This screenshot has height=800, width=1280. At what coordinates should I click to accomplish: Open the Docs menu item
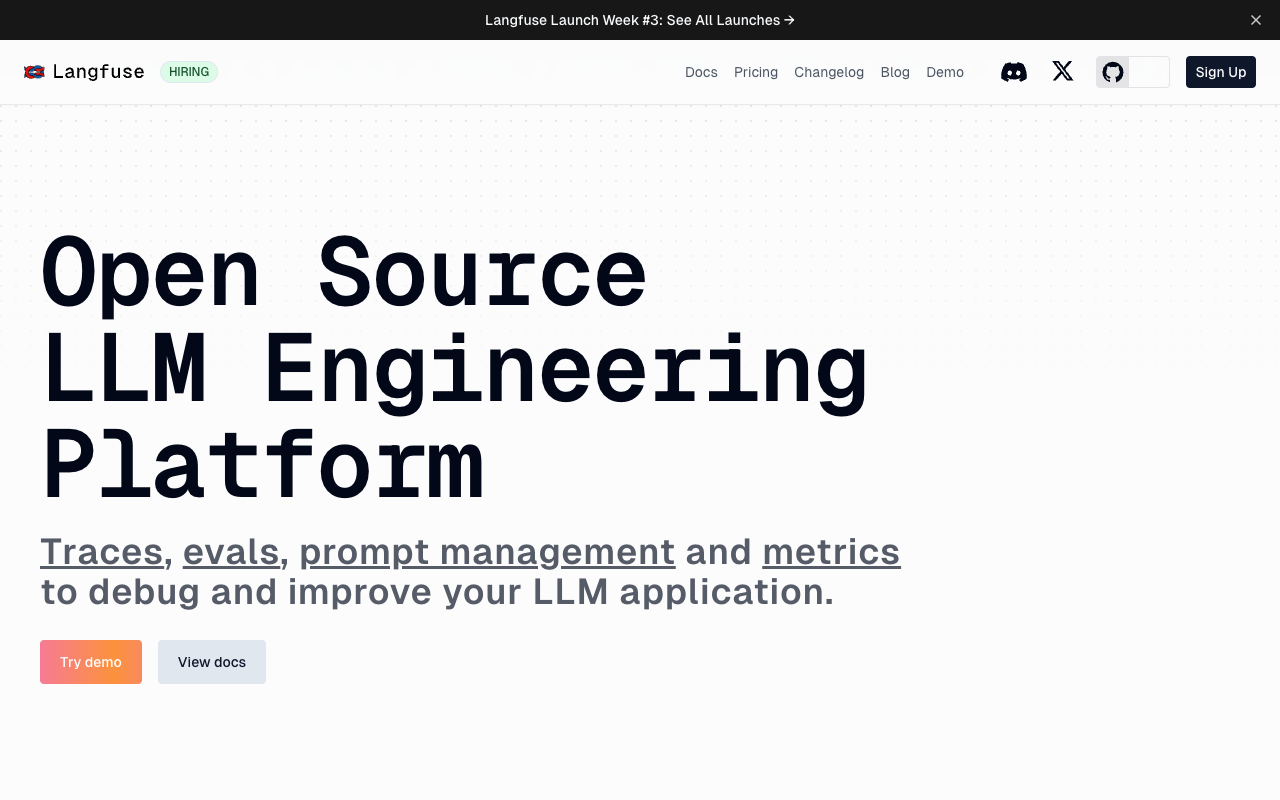pyautogui.click(x=701, y=72)
